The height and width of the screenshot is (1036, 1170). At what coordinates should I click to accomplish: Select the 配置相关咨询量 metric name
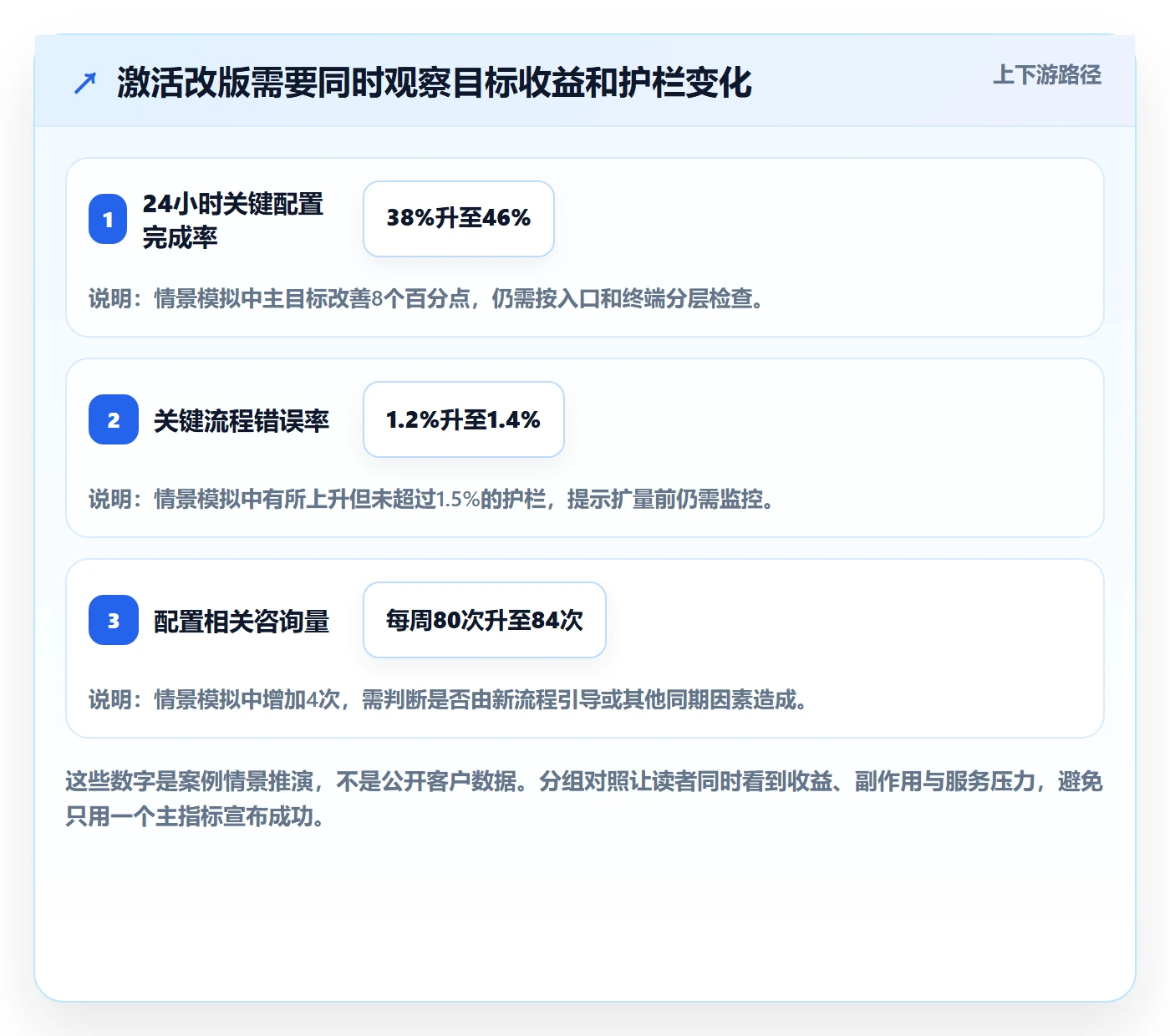(x=242, y=621)
